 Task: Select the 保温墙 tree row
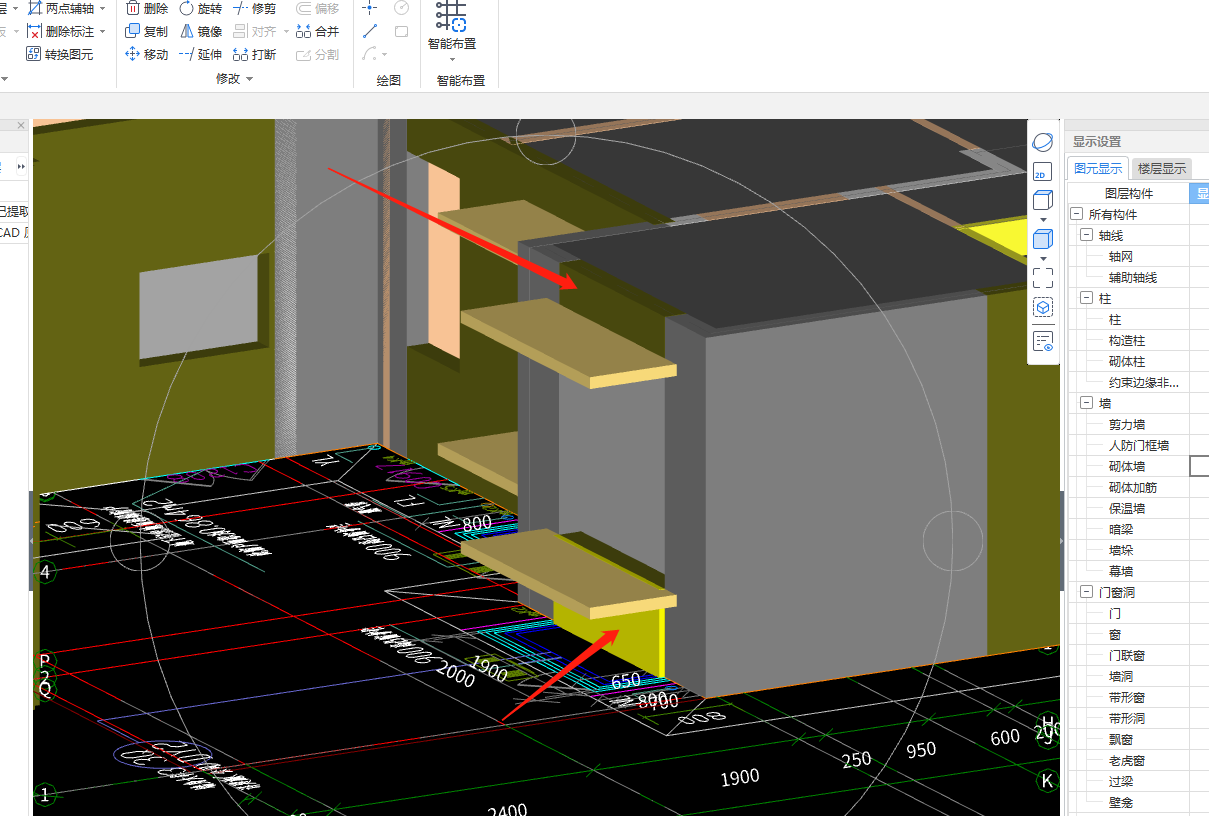coord(1128,508)
